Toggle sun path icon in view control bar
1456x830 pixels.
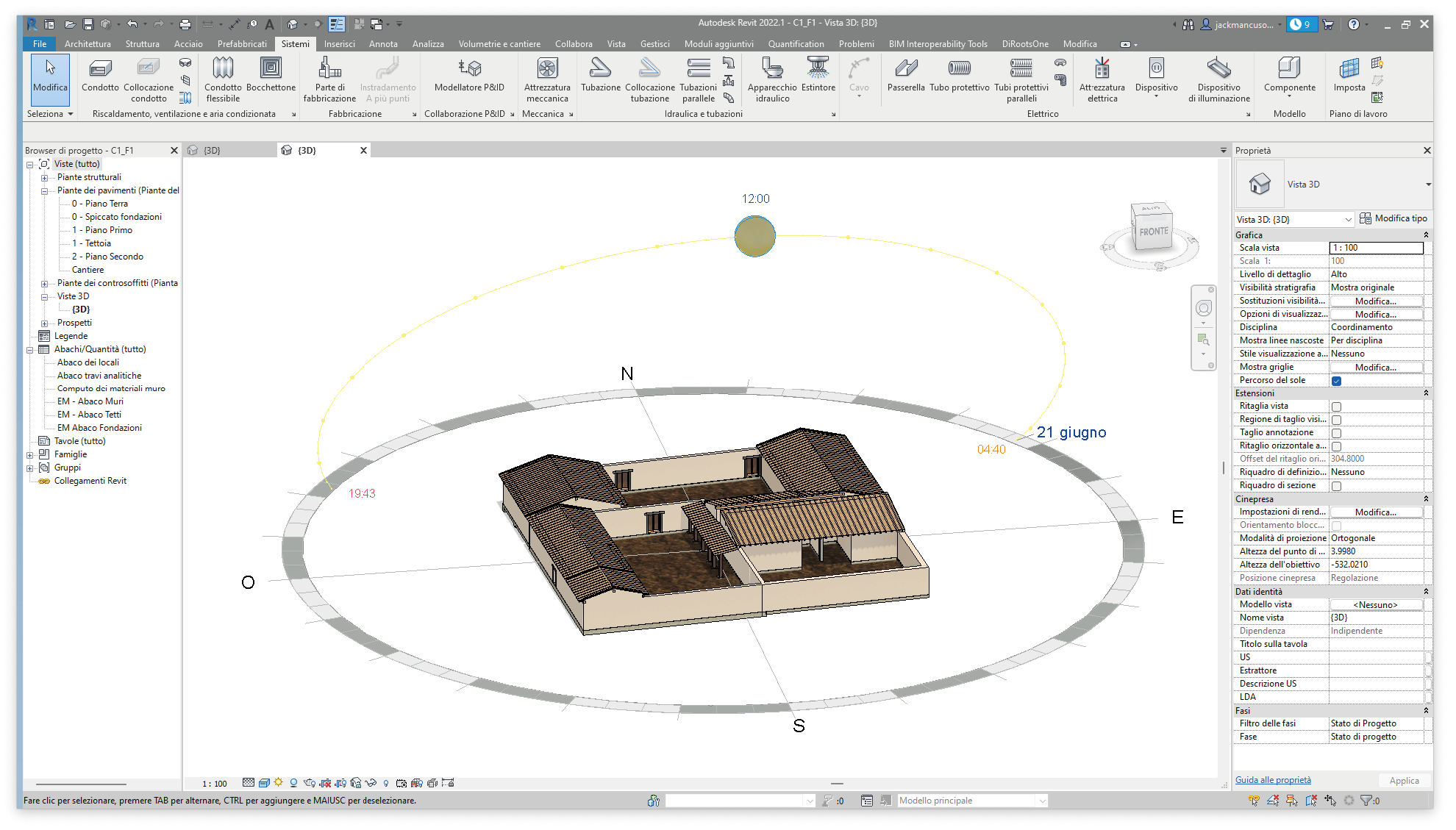(x=278, y=783)
